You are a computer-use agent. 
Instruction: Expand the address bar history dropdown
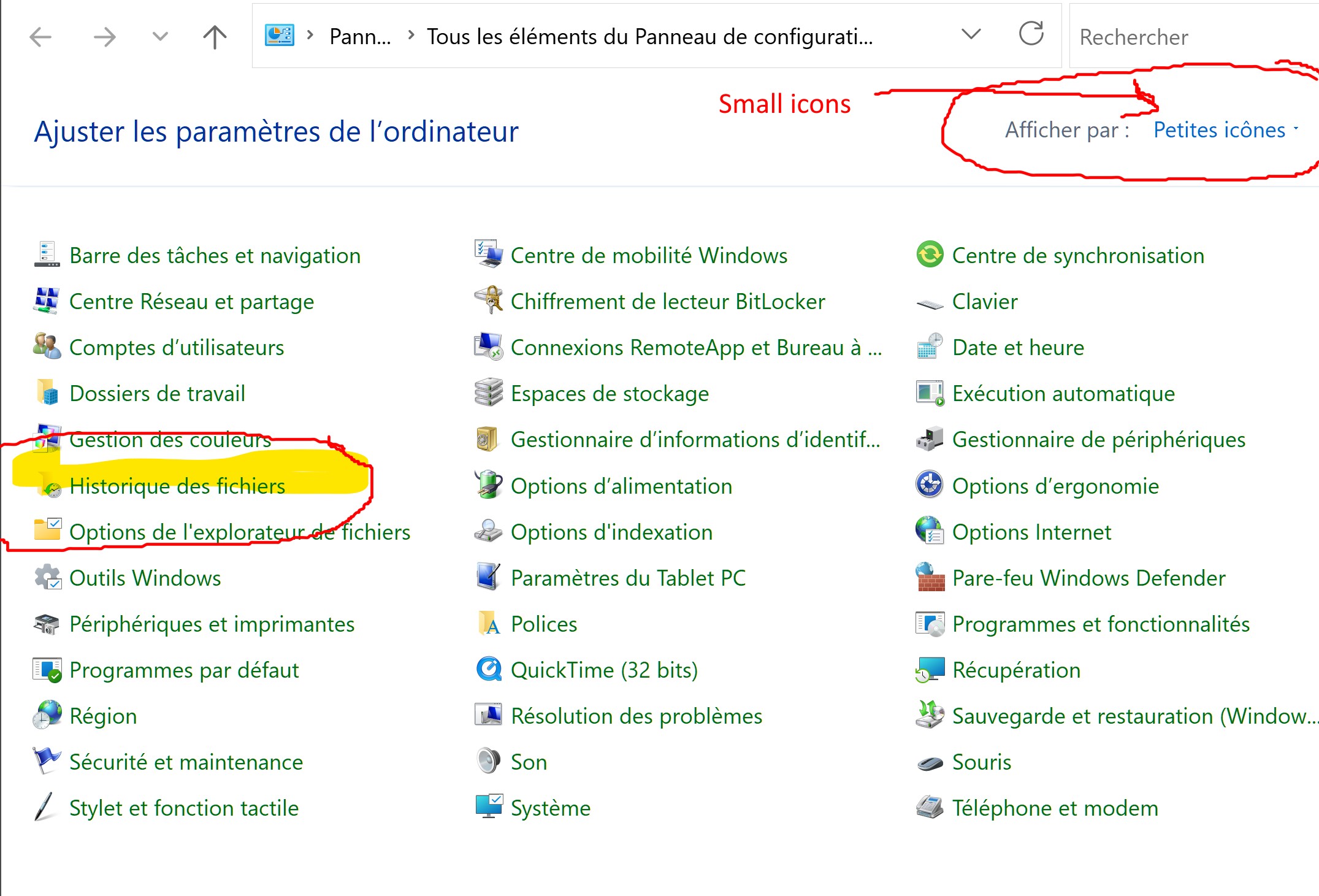click(x=971, y=34)
